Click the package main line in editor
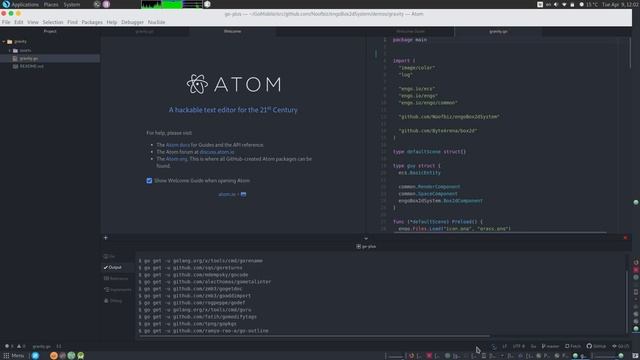This screenshot has height=360, width=640. [x=410, y=40]
